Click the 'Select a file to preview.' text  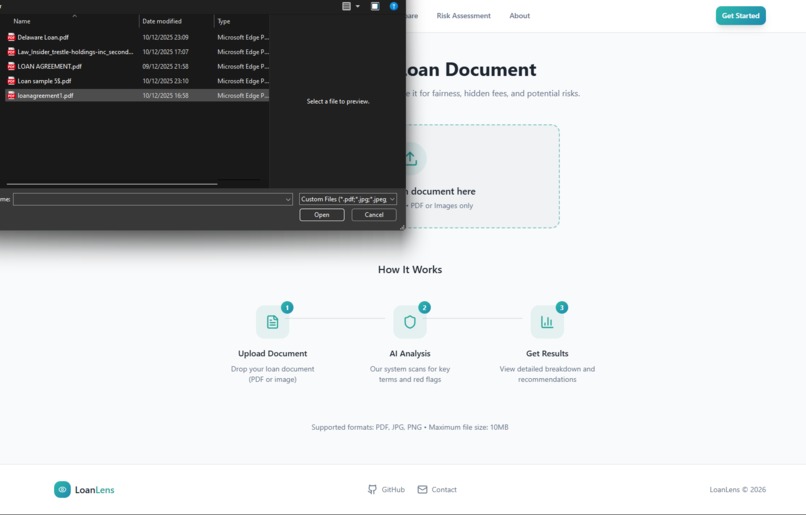point(338,101)
